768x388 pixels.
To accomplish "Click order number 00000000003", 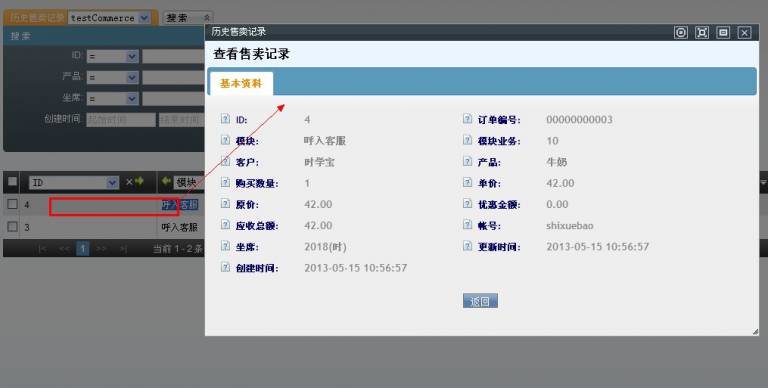I will (579, 120).
